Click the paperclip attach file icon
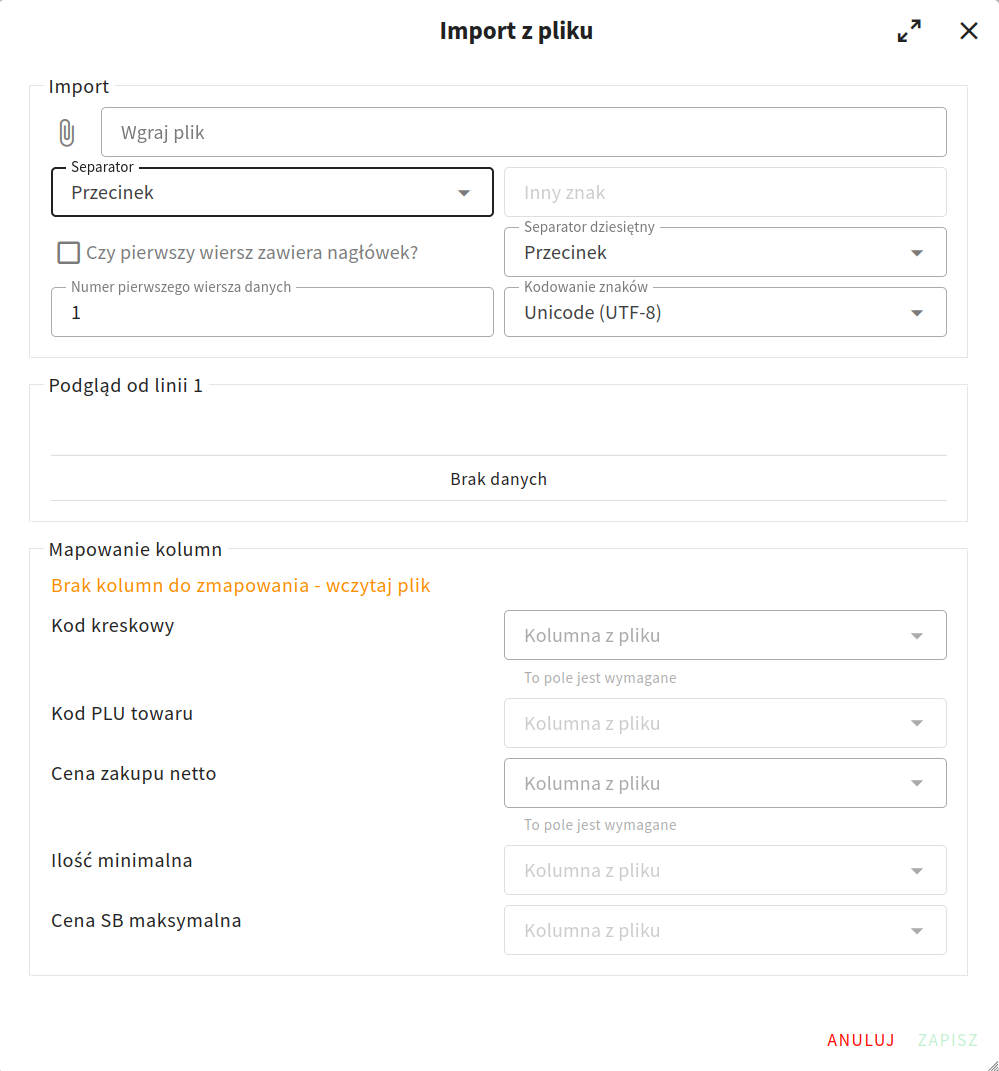The width and height of the screenshot is (999, 1071). pos(66,132)
